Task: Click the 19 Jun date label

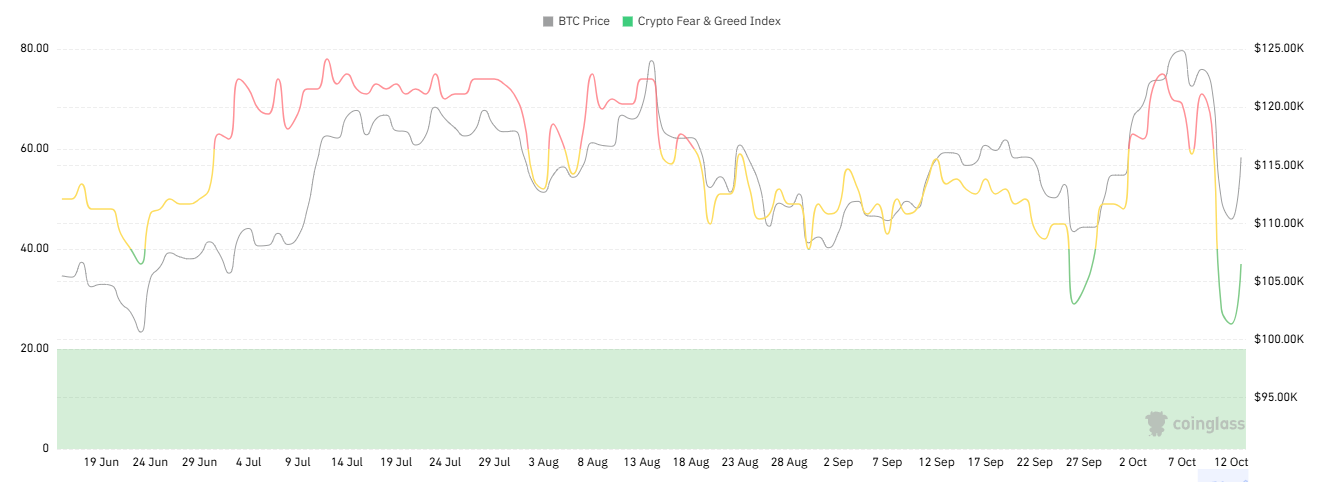Action: click(101, 462)
